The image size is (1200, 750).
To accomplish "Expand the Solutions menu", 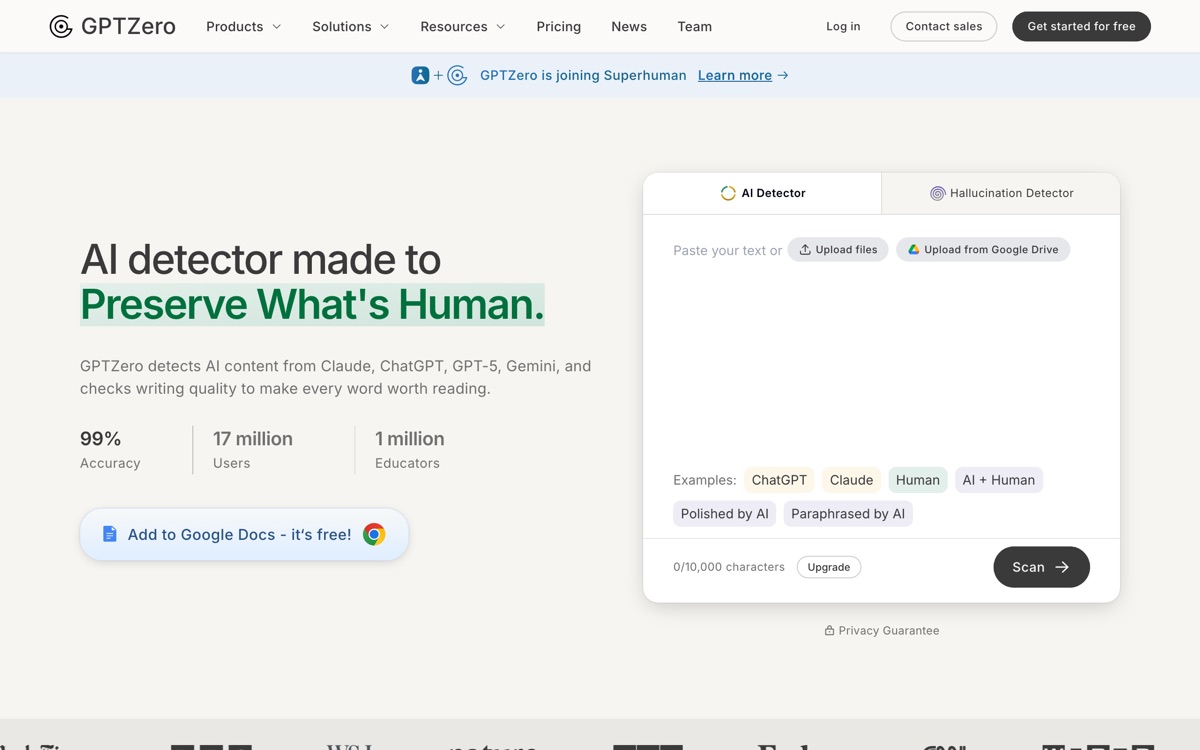I will point(351,27).
